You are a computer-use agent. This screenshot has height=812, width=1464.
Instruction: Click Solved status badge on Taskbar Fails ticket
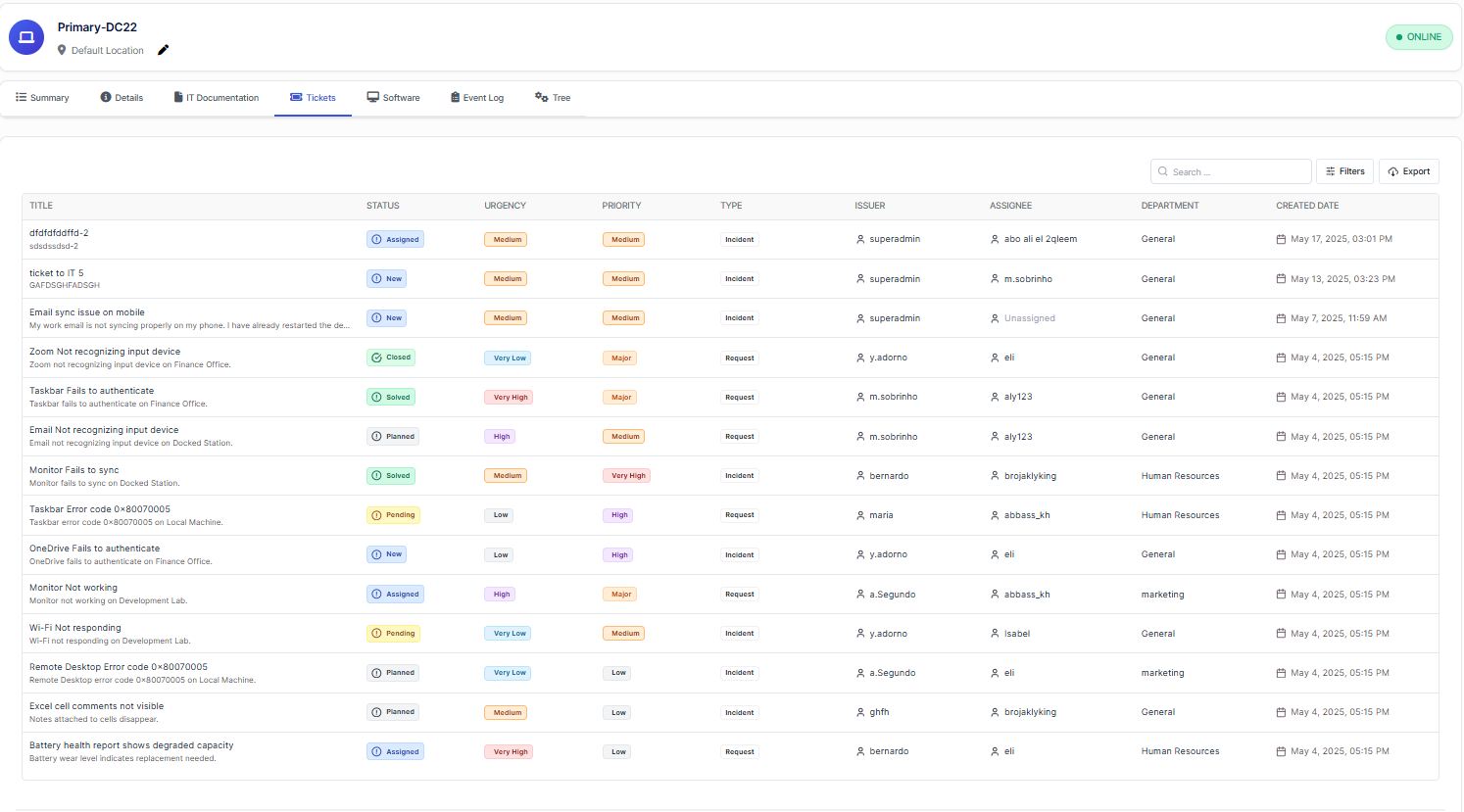[x=391, y=397]
